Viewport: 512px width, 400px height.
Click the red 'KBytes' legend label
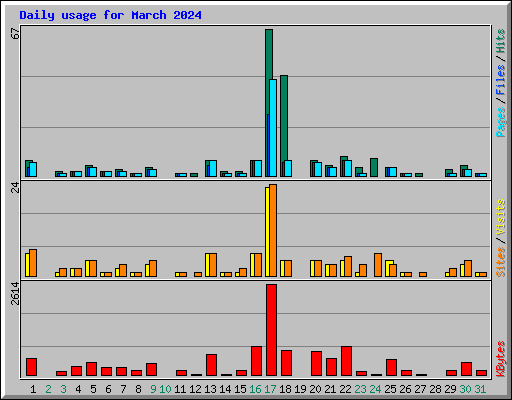tap(501, 359)
